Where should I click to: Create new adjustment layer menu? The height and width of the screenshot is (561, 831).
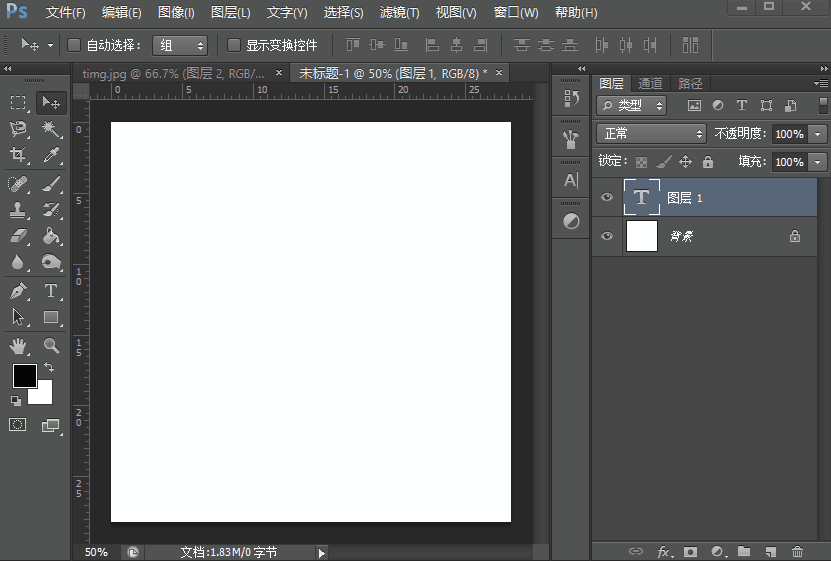718,551
